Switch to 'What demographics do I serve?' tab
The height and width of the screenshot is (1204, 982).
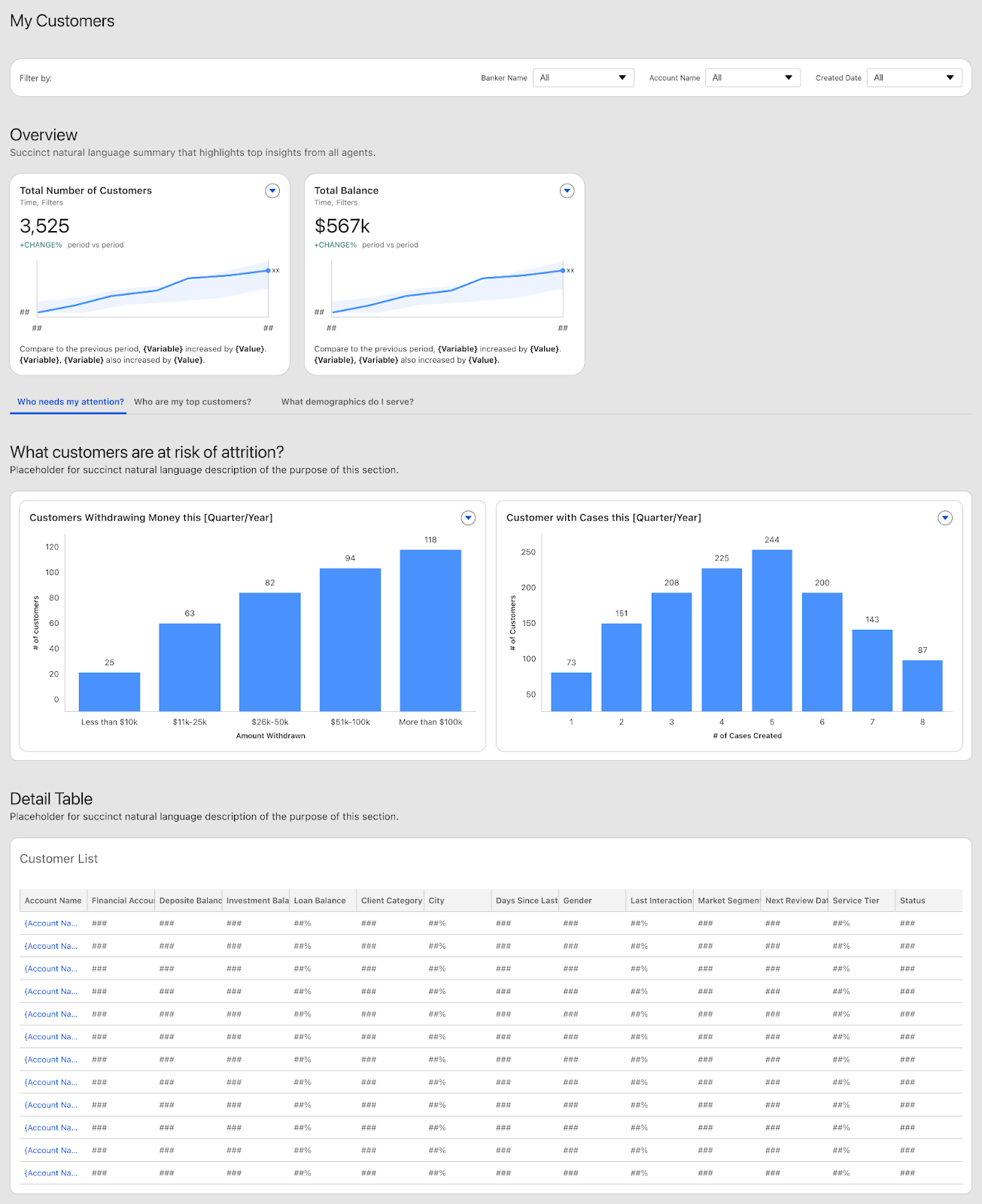pyautogui.click(x=347, y=402)
